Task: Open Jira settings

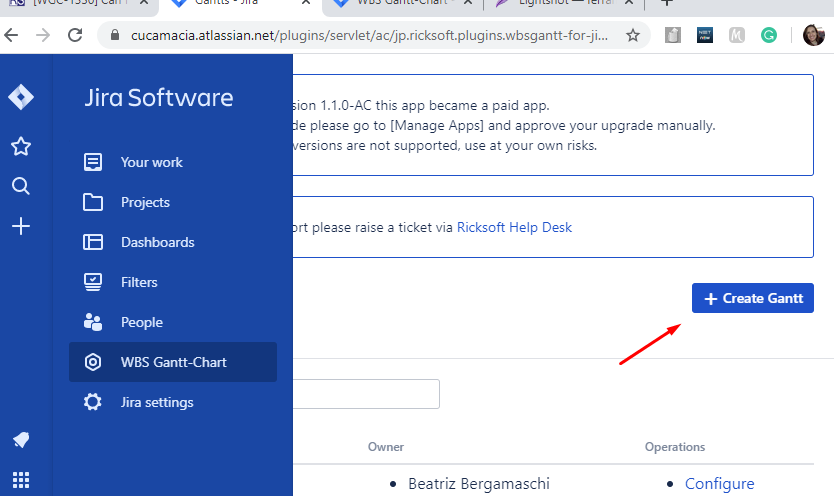Action: 157,402
